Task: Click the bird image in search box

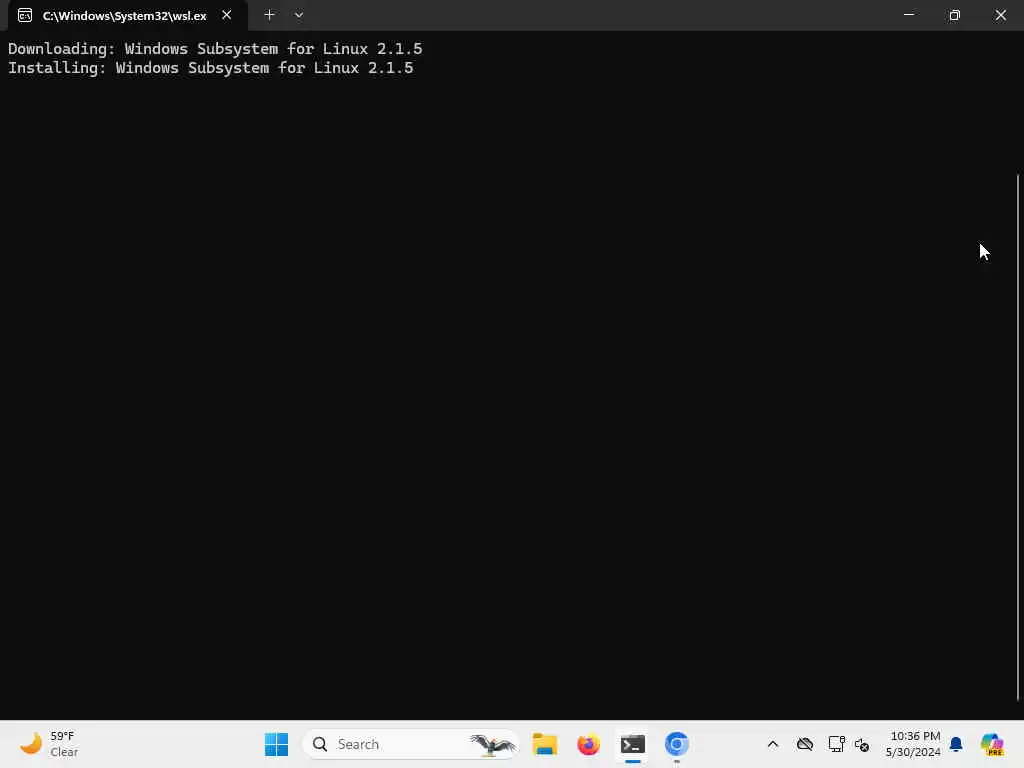Action: click(x=492, y=744)
